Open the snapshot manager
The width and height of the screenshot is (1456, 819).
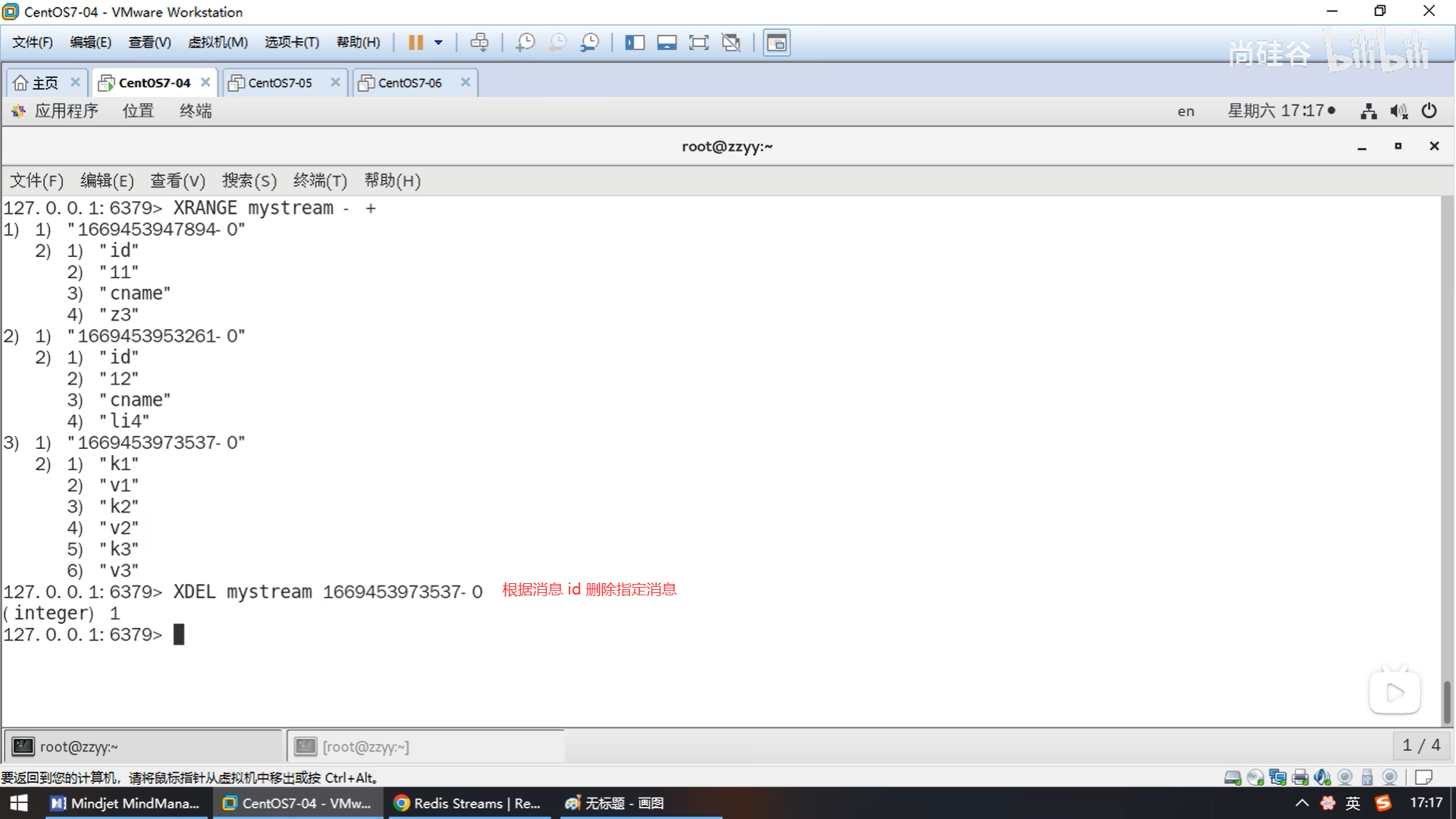(589, 42)
